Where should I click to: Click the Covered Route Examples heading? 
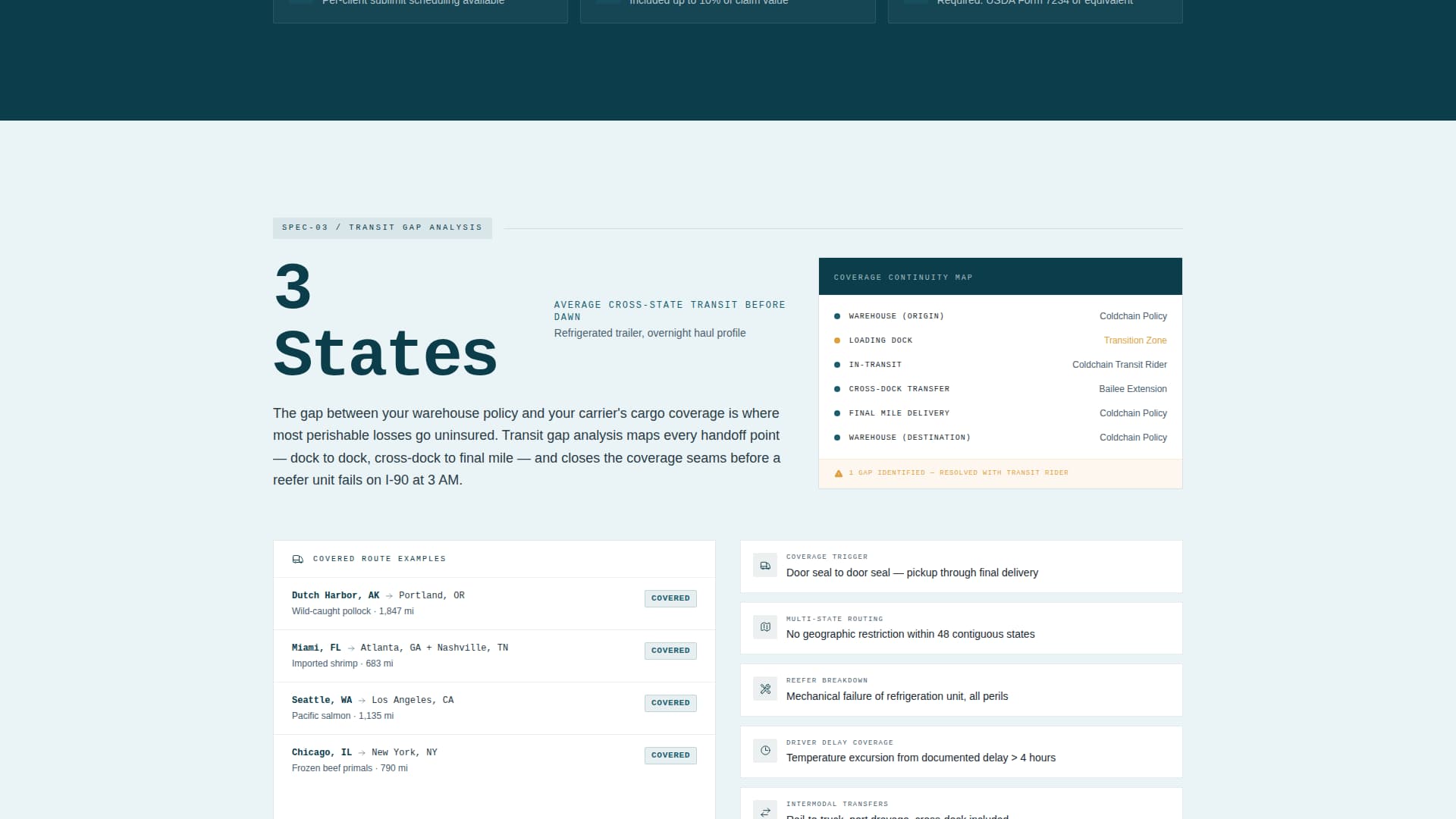(379, 559)
